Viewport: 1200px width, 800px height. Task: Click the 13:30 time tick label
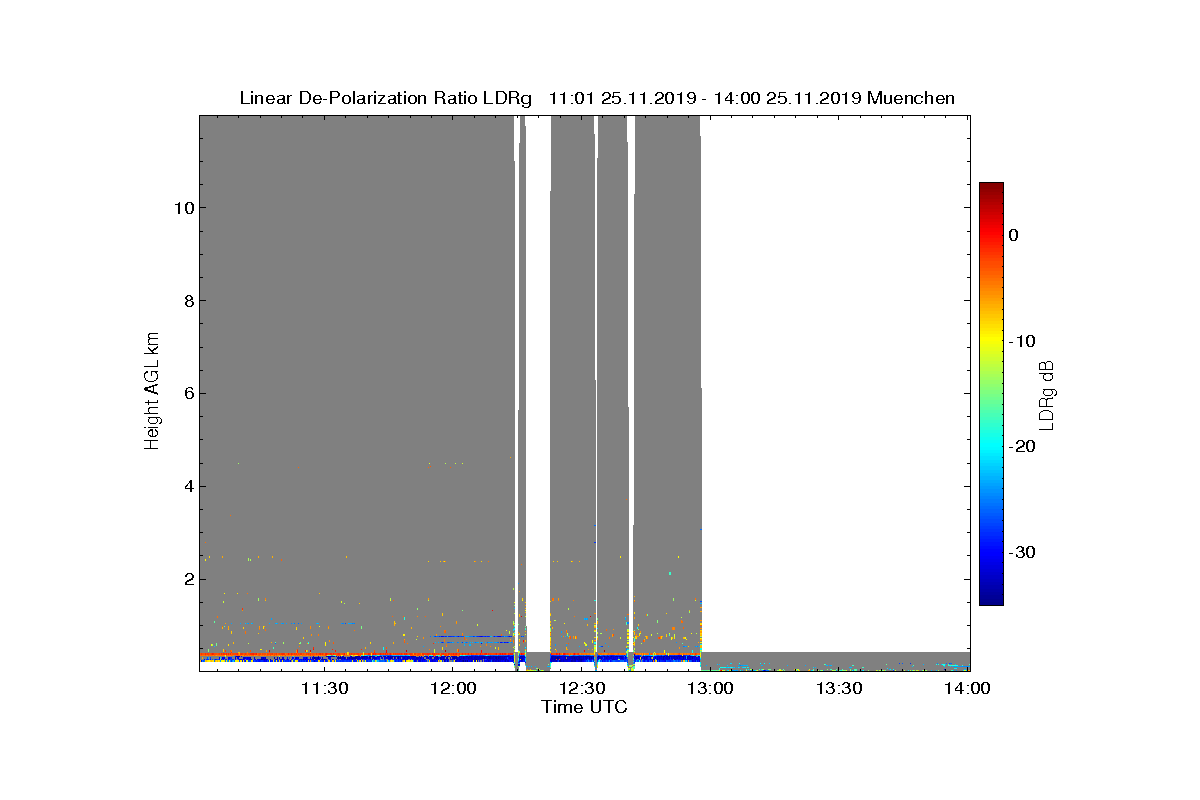(x=839, y=689)
